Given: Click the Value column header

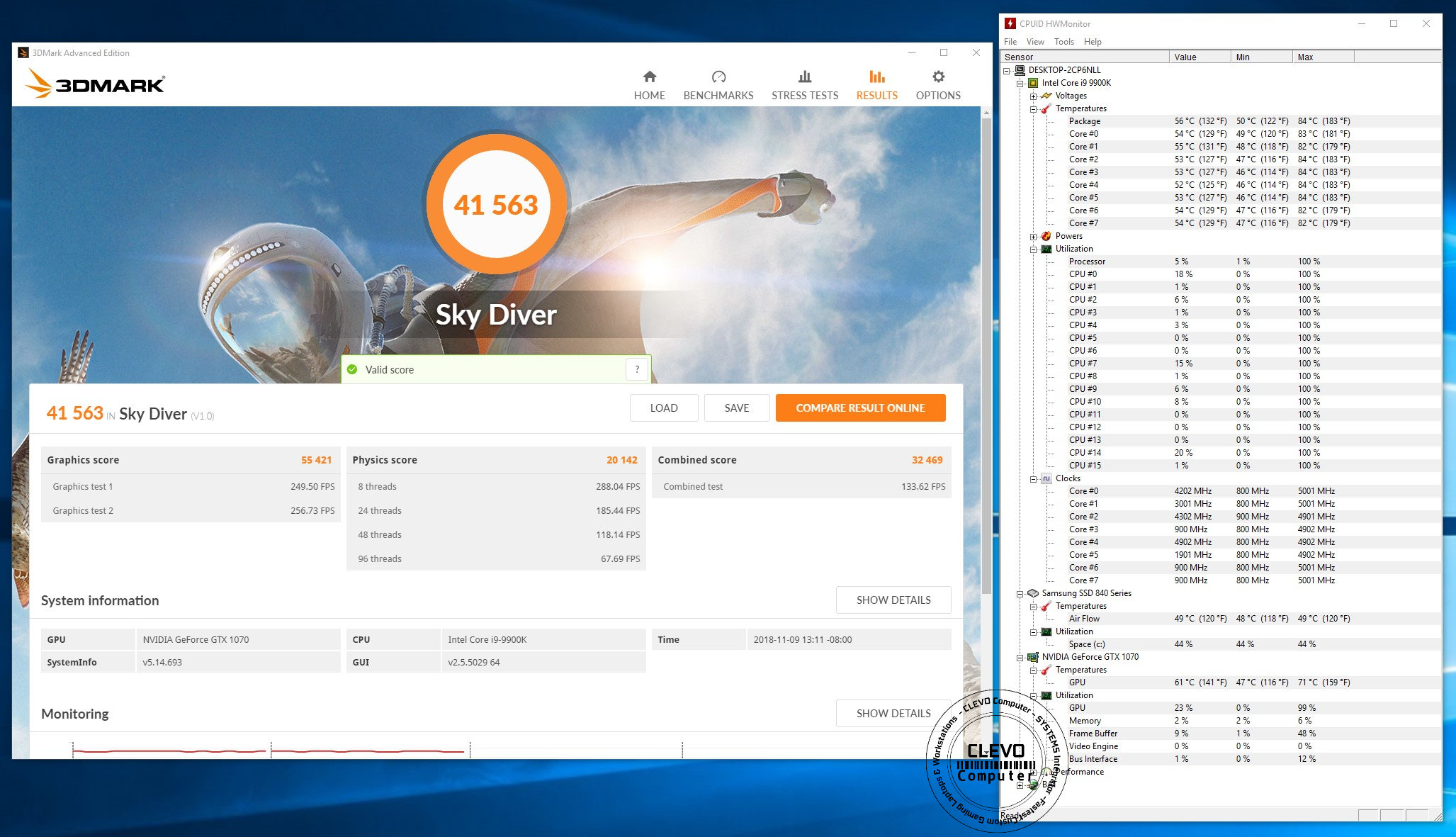Looking at the screenshot, I should 1200,57.
